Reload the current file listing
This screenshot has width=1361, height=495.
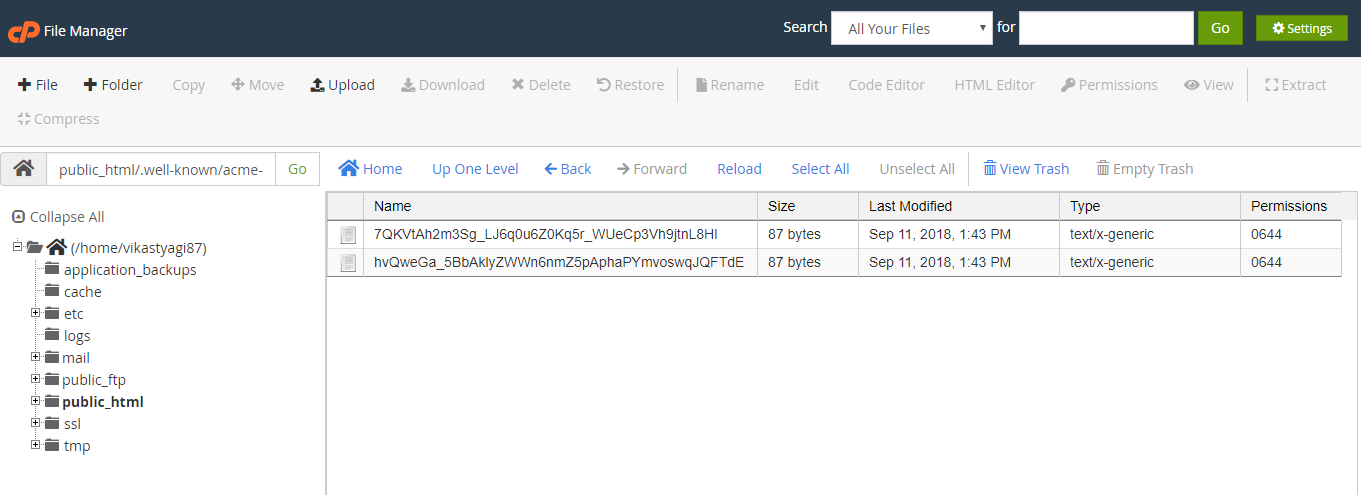click(739, 169)
